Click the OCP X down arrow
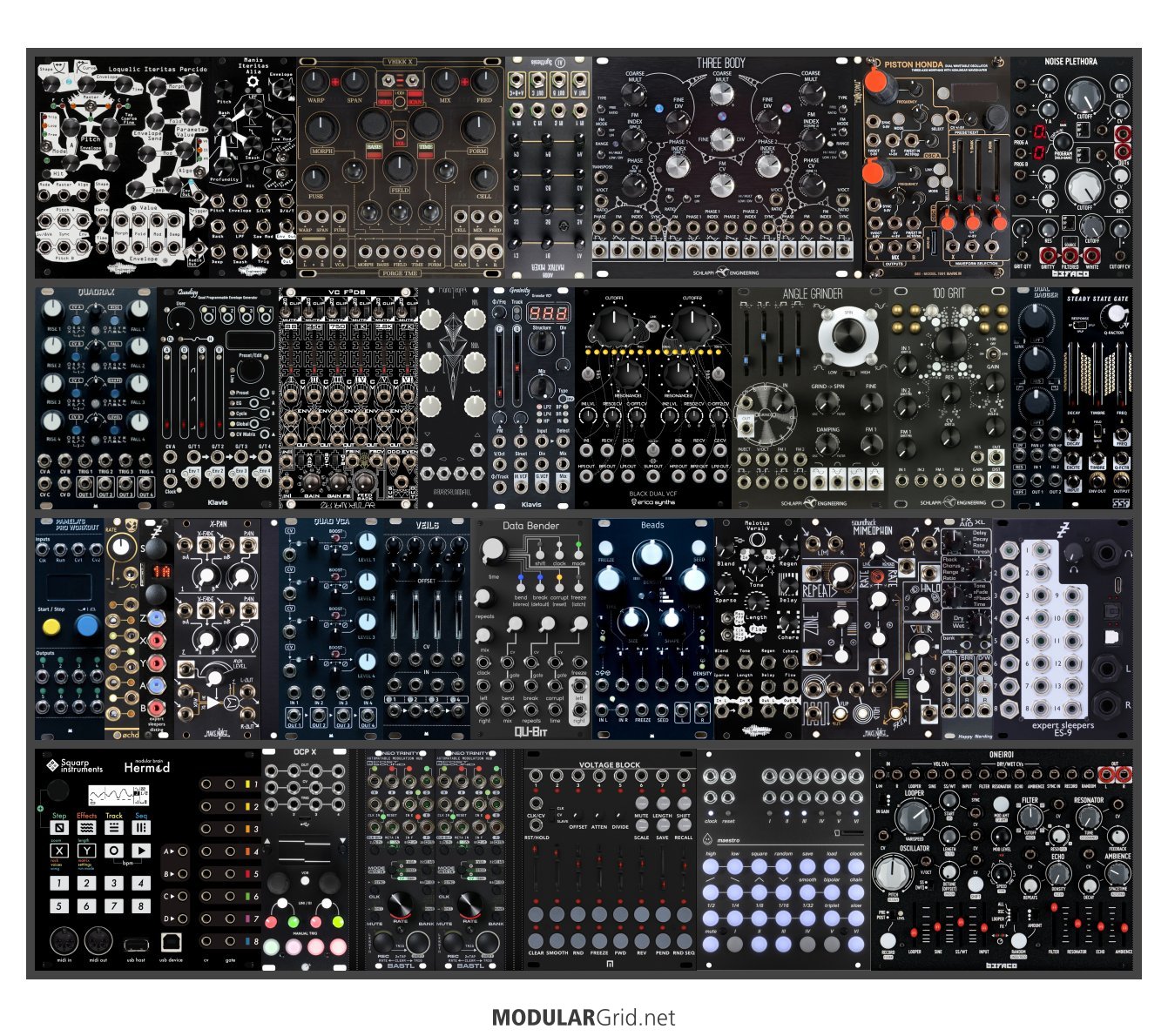 pos(342,840)
